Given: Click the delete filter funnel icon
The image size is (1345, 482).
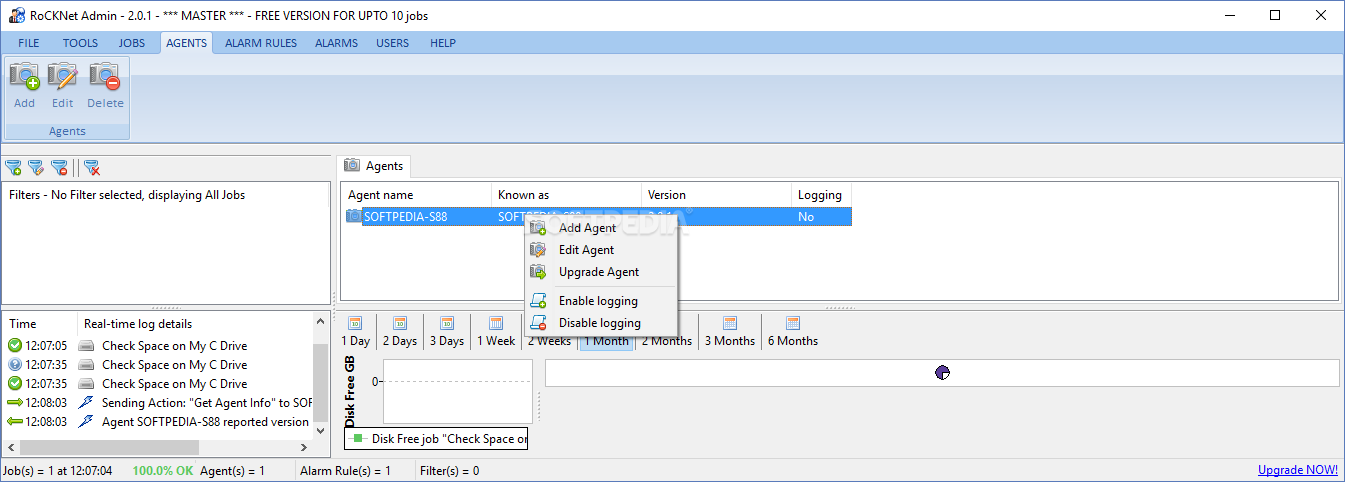Looking at the screenshot, I should [x=59, y=168].
